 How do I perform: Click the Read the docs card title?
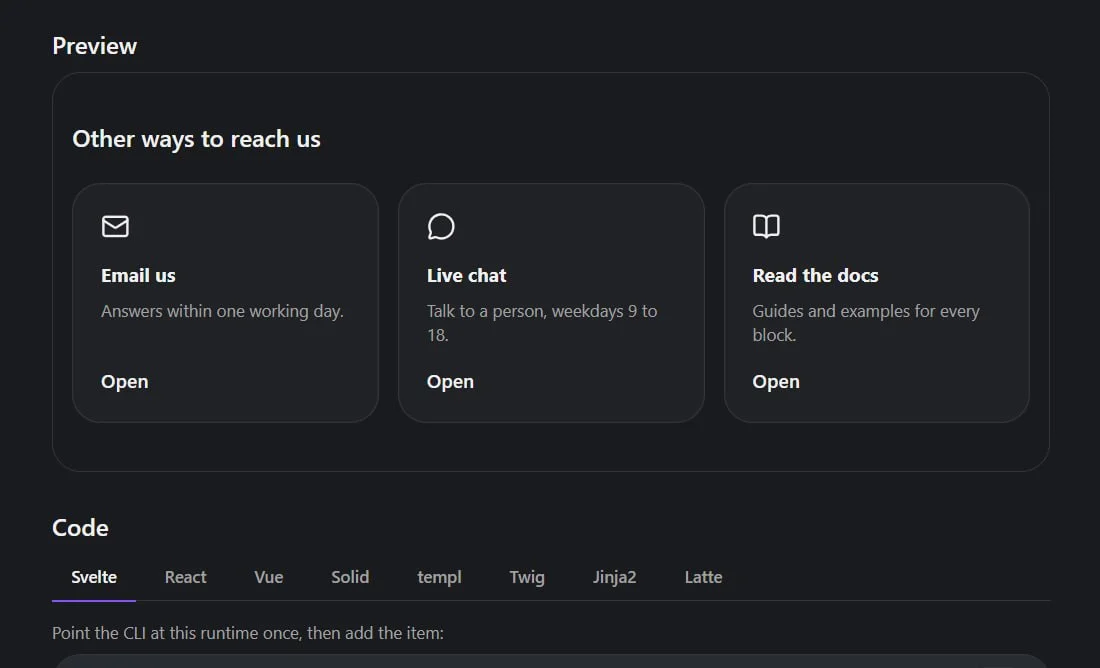tap(815, 276)
